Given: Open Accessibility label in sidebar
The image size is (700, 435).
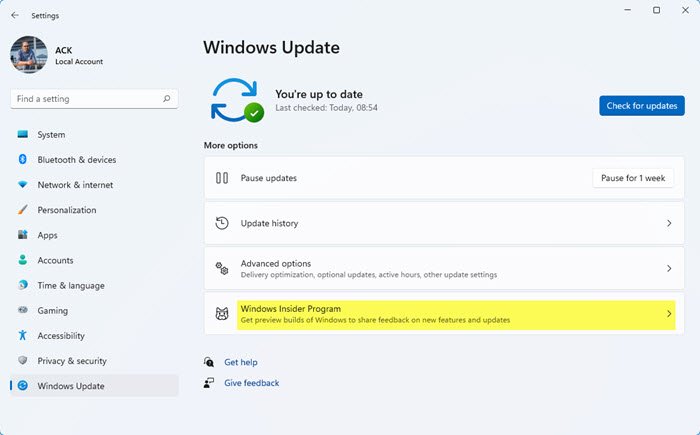Looking at the screenshot, I should click(61, 336).
